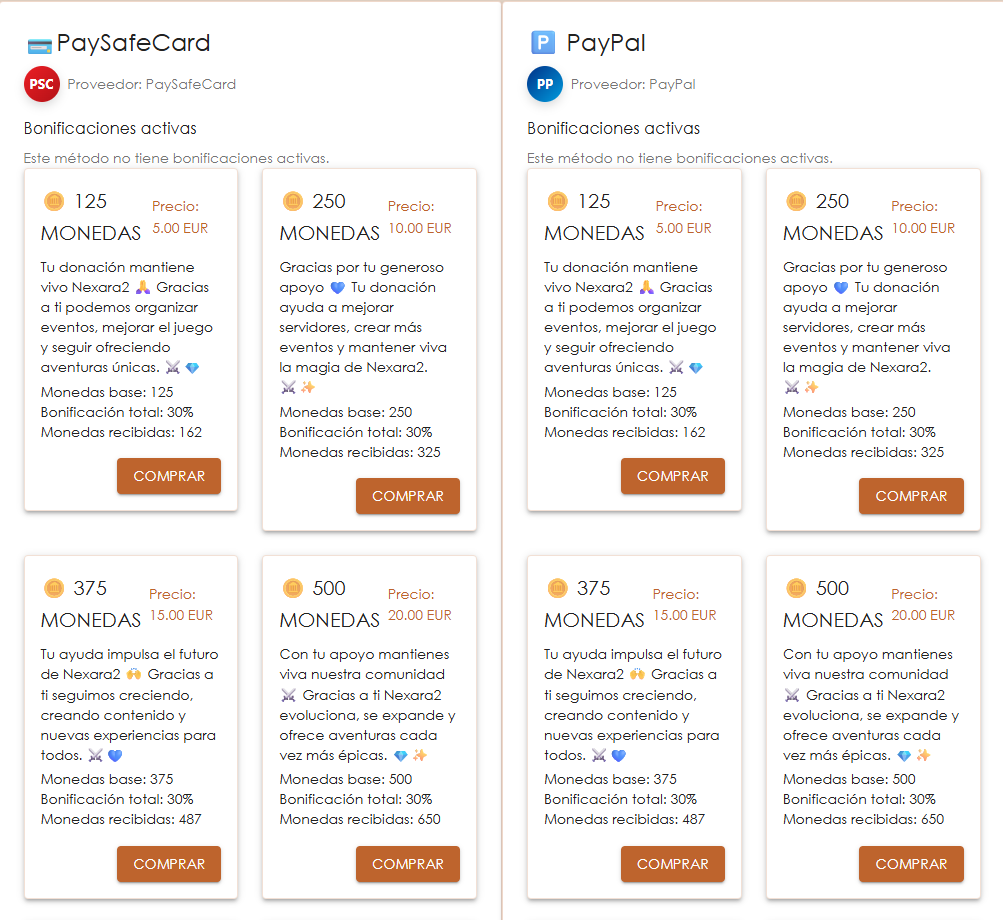Purchase 375 Monedas via PayPal
Screen dimensions: 1003x920
pos(672,864)
